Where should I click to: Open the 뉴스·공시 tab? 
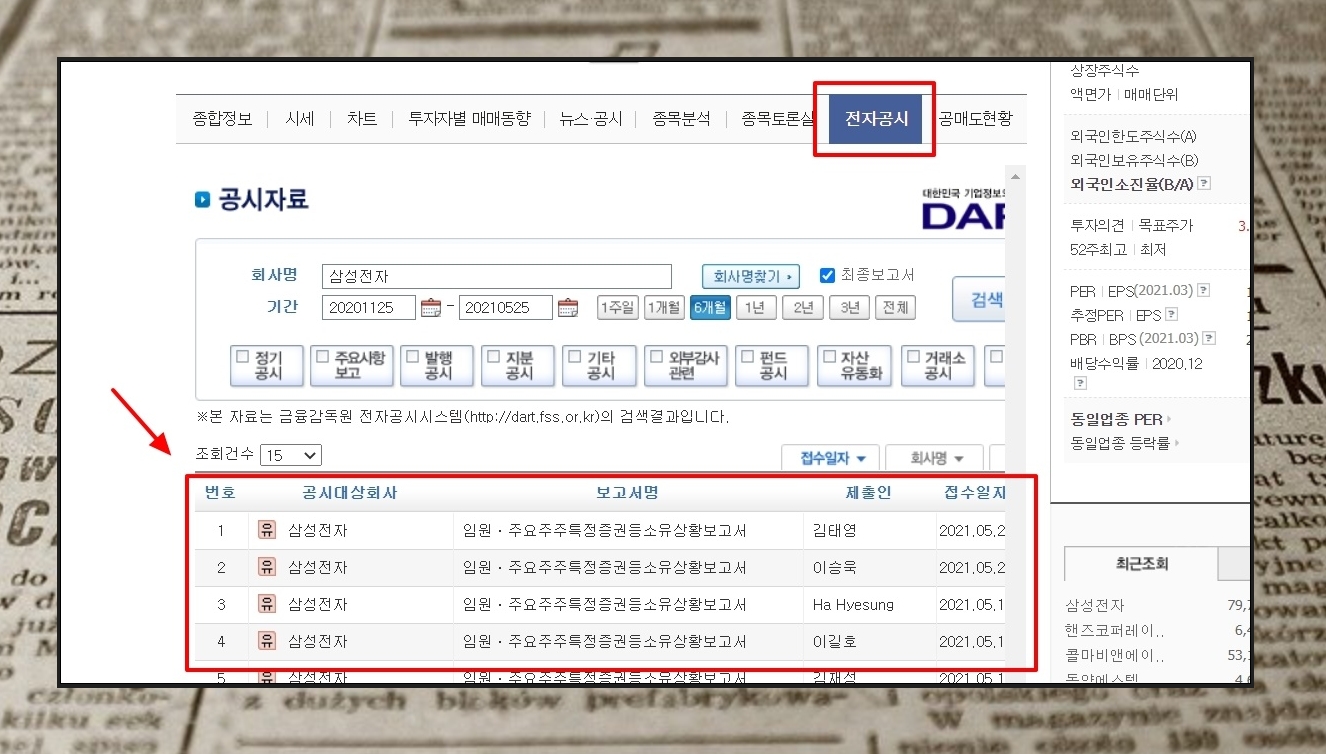(x=591, y=119)
